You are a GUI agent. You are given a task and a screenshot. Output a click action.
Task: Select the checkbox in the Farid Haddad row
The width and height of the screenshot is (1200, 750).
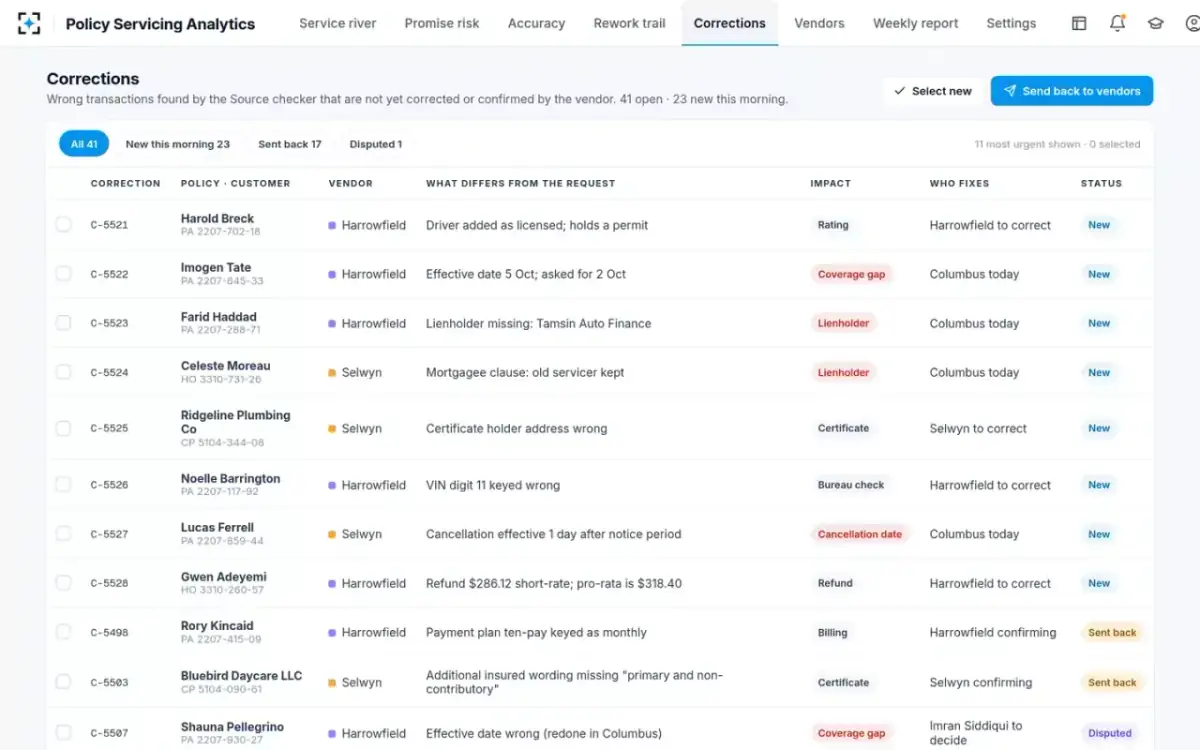coord(63,322)
